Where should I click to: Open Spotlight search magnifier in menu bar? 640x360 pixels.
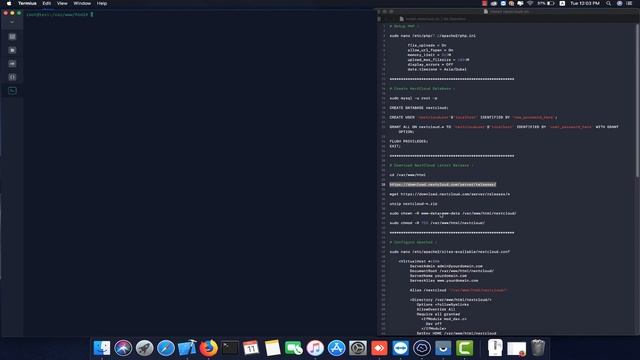click(609, 3)
